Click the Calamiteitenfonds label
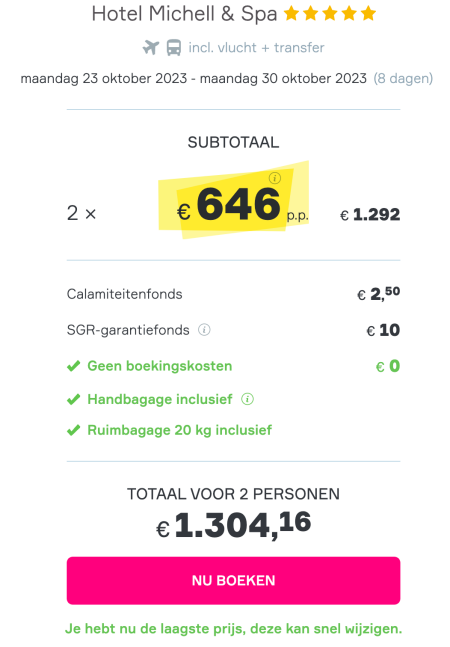This screenshot has width=450, height=647. [125, 294]
